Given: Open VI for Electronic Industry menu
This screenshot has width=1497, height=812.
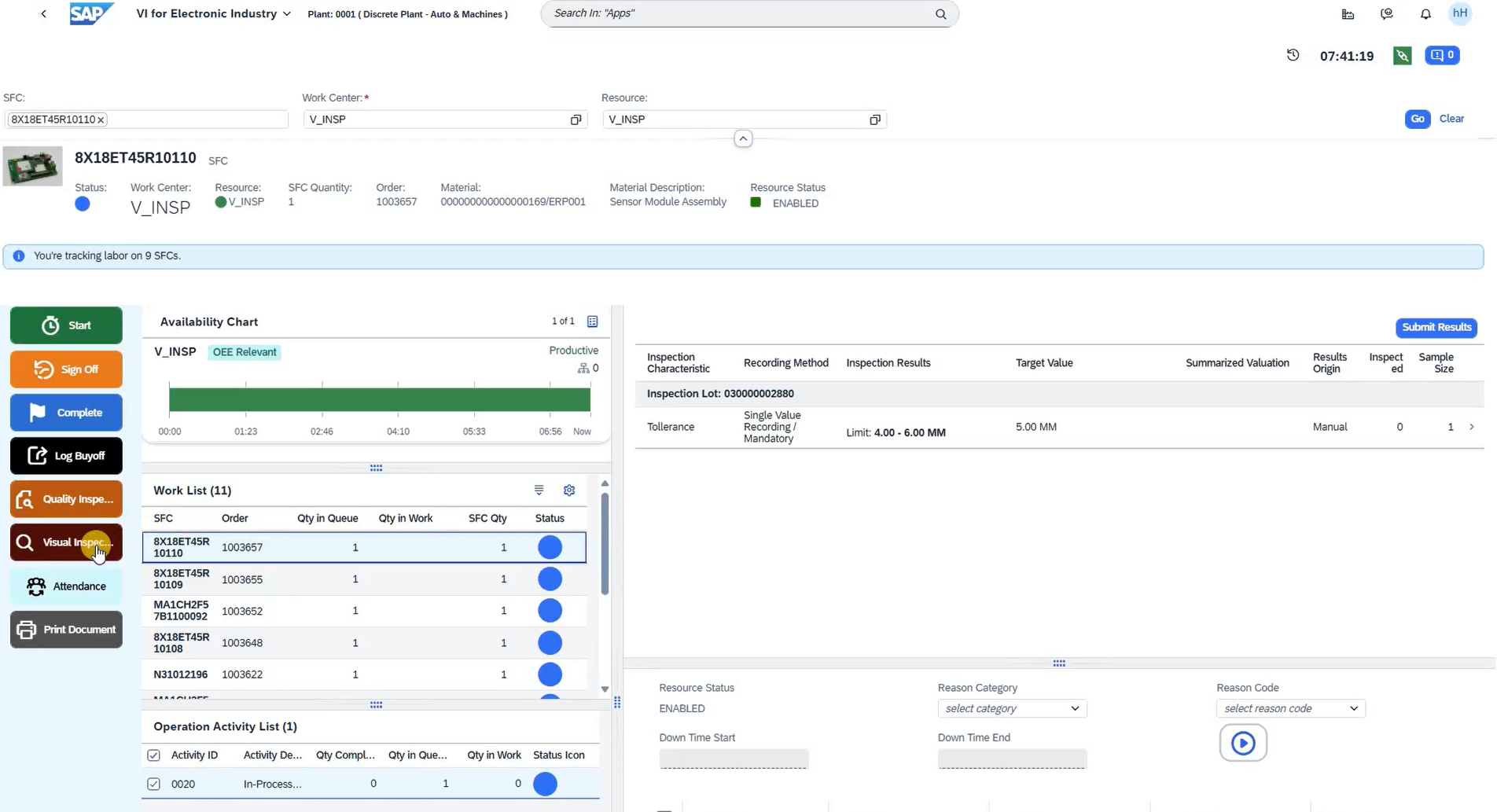Looking at the screenshot, I should [x=213, y=14].
